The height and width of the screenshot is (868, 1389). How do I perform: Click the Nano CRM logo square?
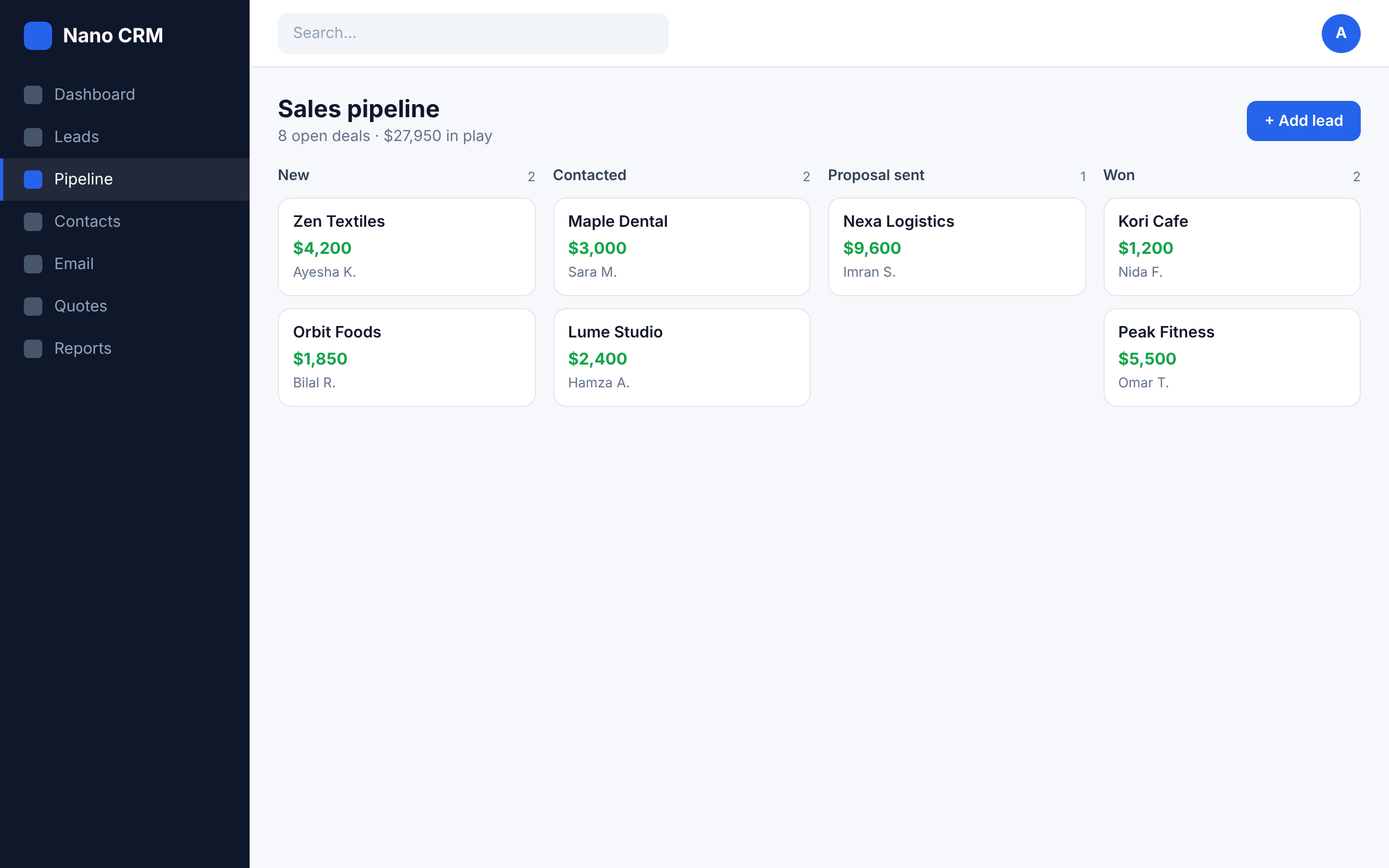[38, 36]
